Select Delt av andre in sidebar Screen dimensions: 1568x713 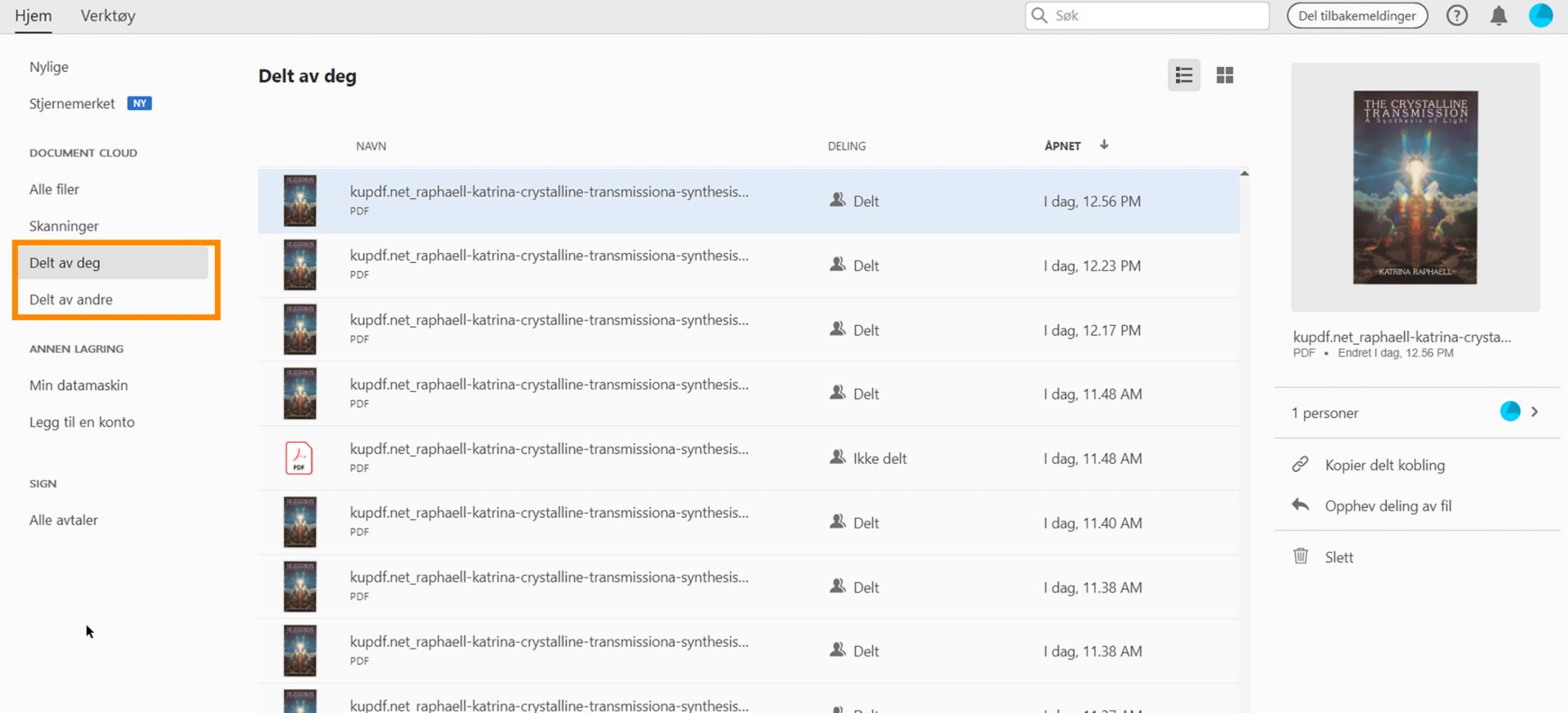[71, 300]
